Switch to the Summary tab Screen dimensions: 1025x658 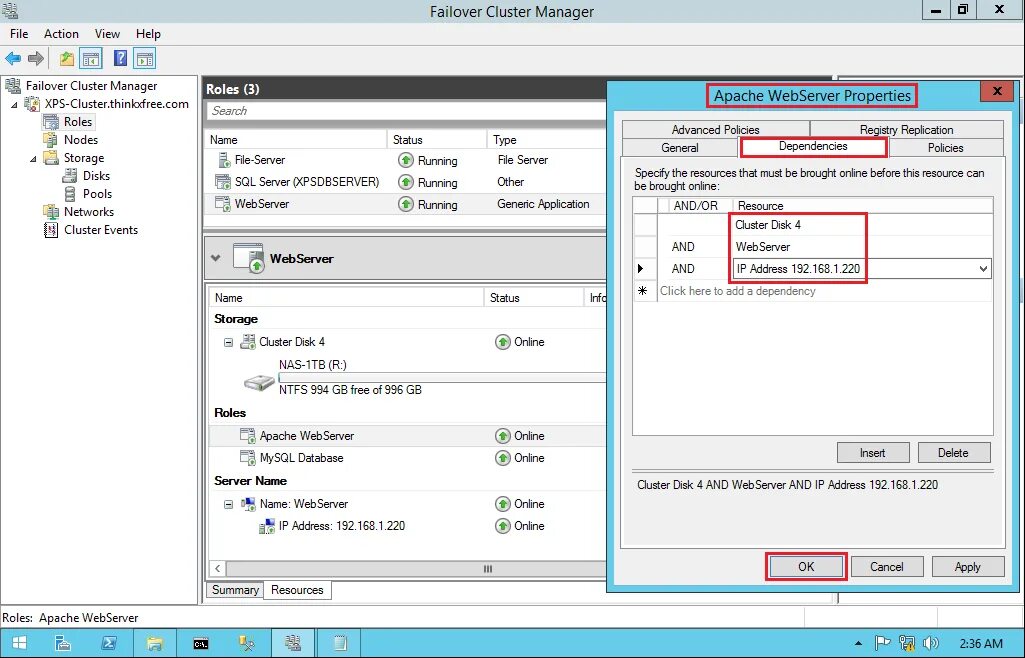(235, 590)
